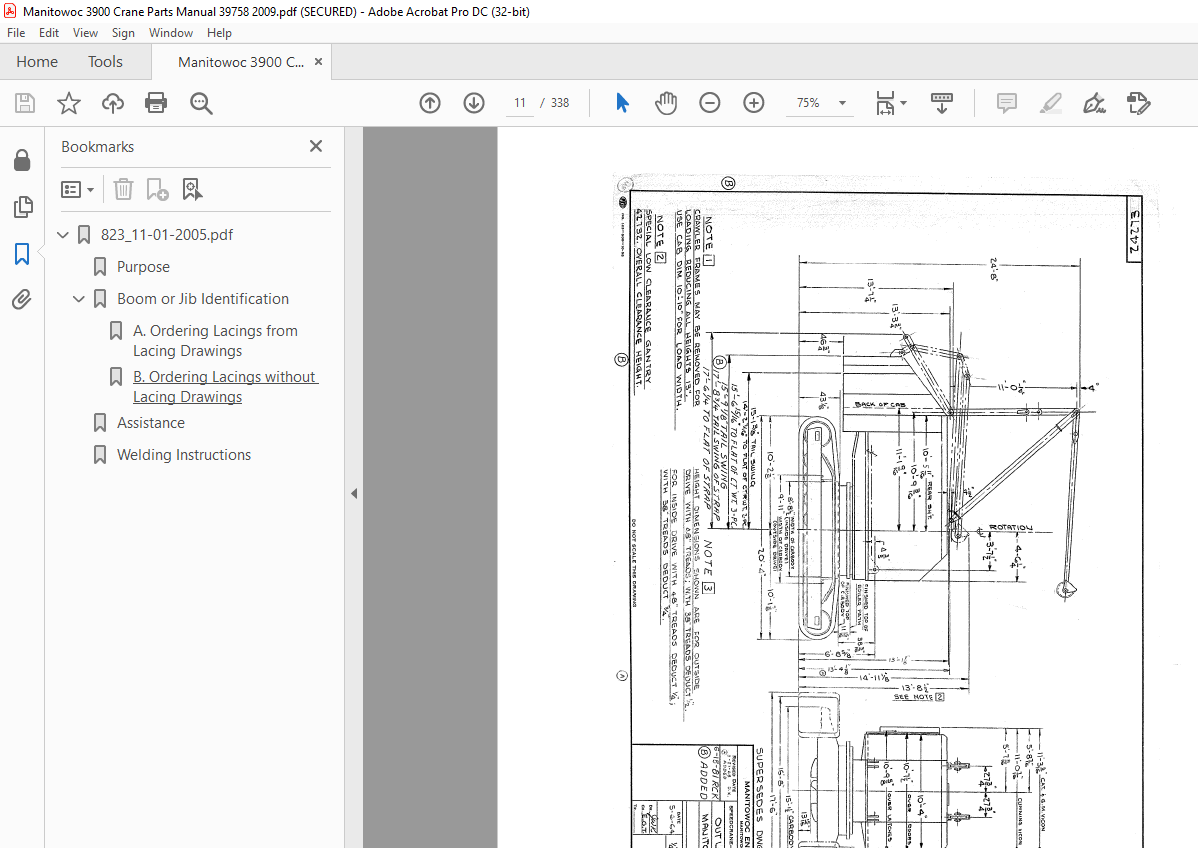The height and width of the screenshot is (848, 1198).
Task: Open bookmarks options dropdown menu
Action: coord(77,189)
